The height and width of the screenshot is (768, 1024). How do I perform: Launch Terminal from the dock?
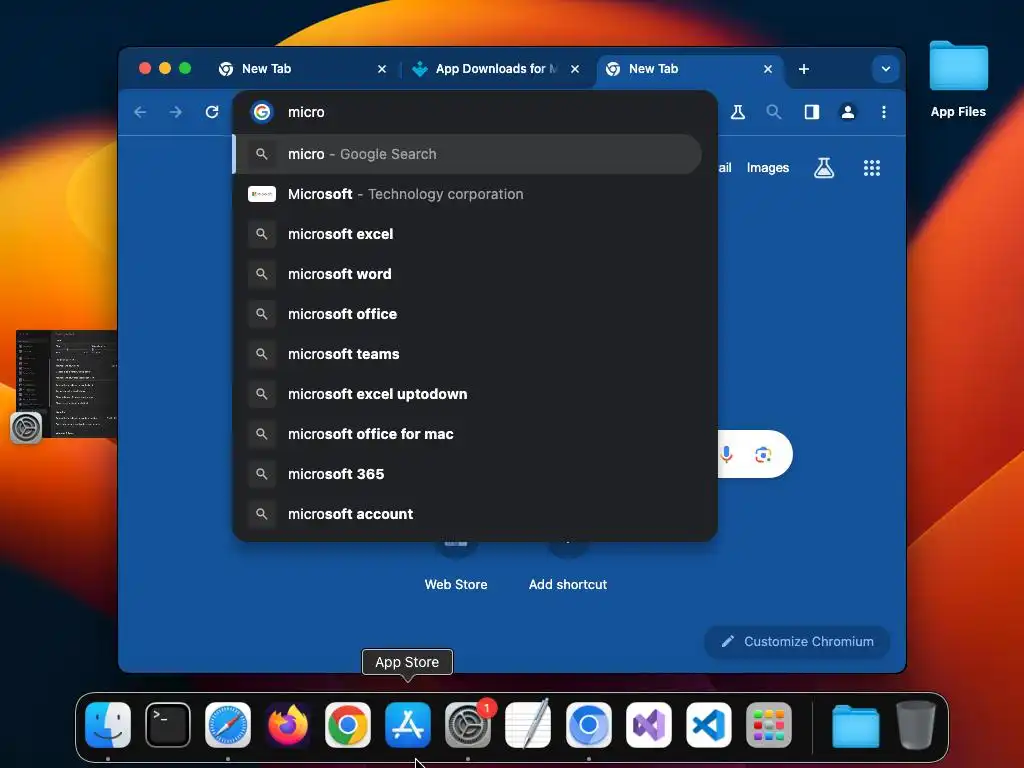pos(168,725)
